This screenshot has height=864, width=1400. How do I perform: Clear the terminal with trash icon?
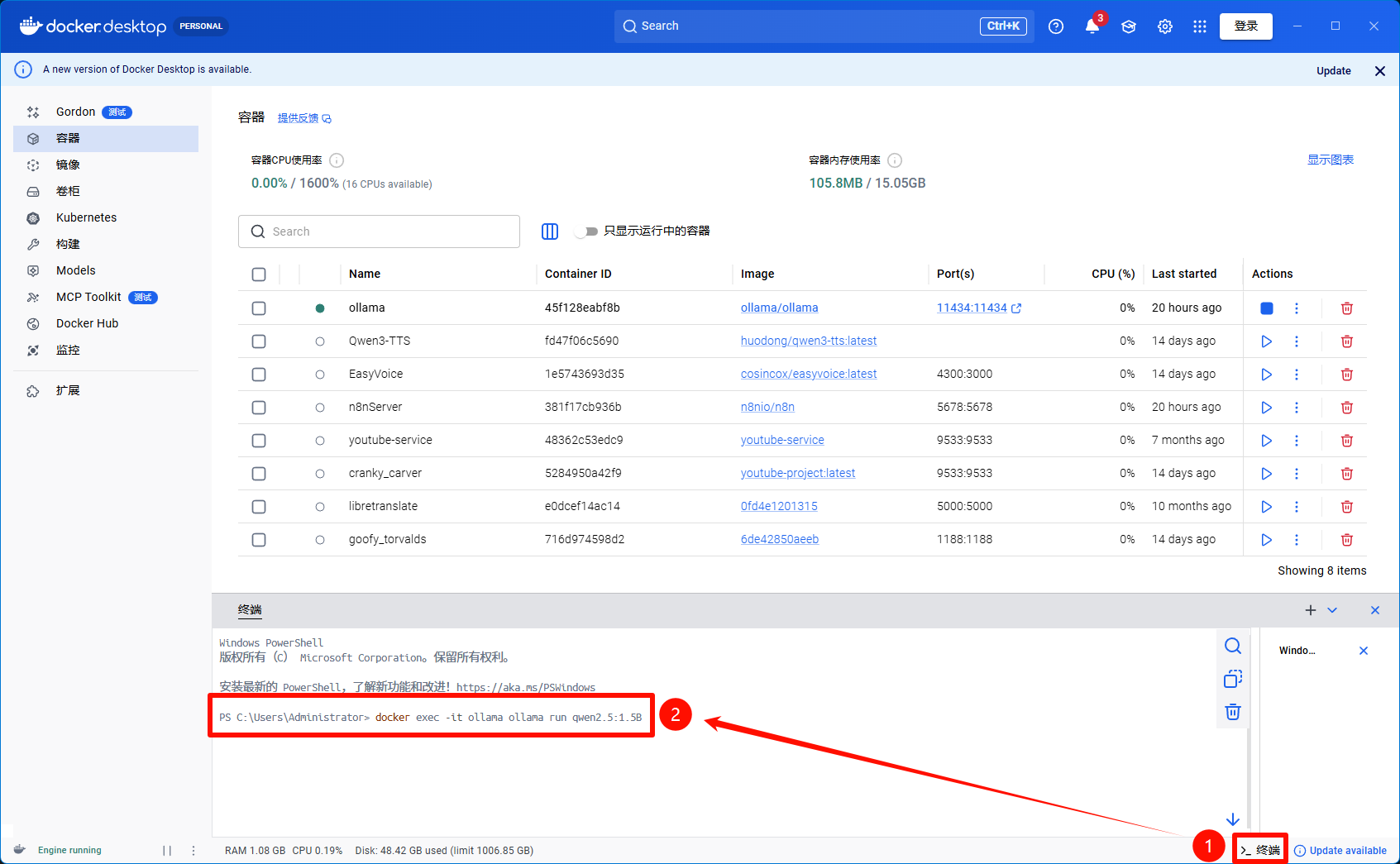1233,712
